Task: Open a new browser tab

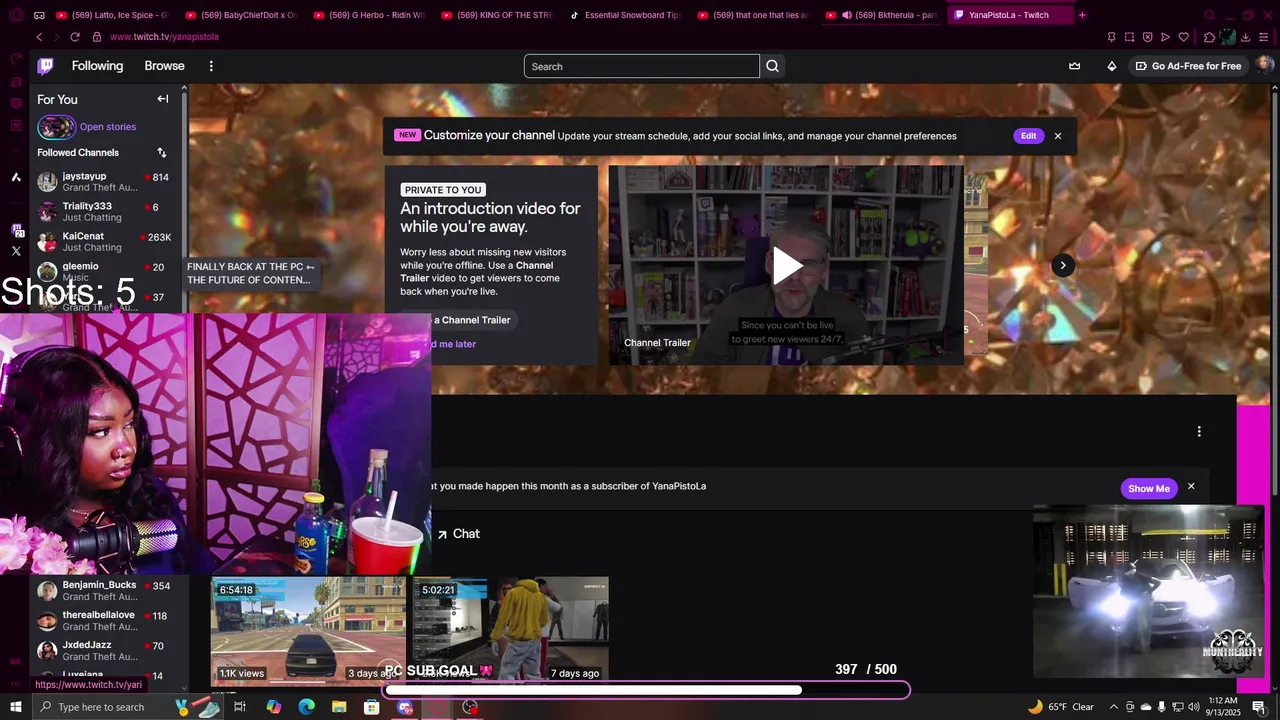Action: coord(1082,15)
